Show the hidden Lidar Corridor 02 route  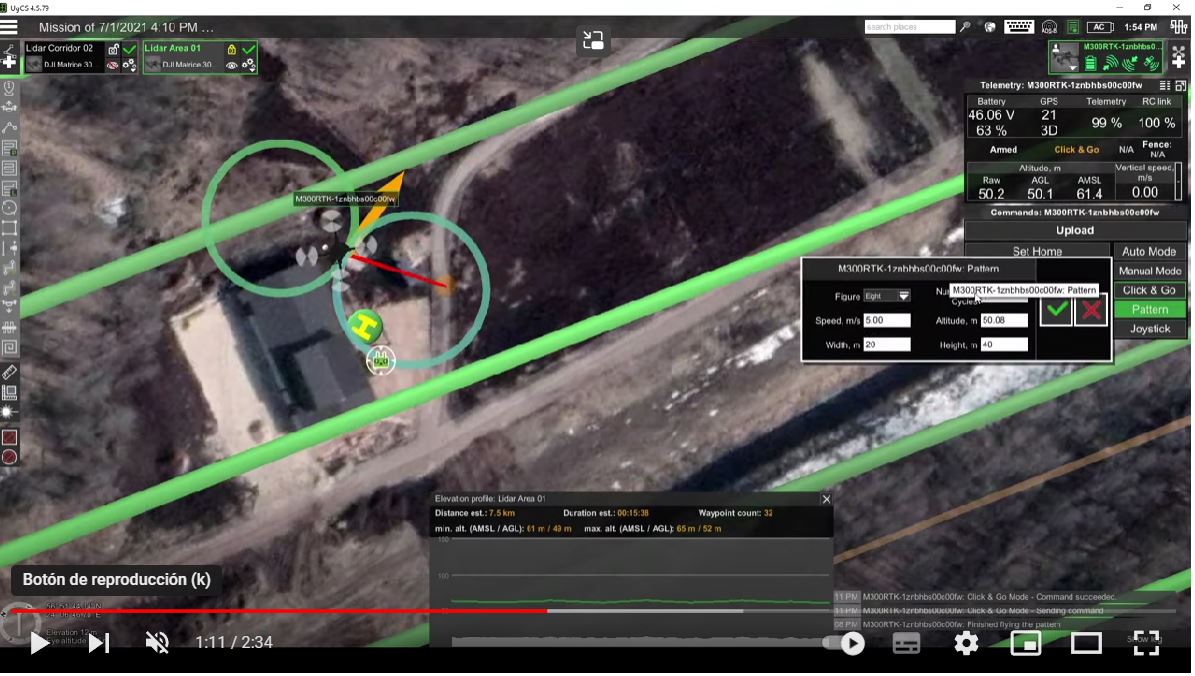(113, 66)
